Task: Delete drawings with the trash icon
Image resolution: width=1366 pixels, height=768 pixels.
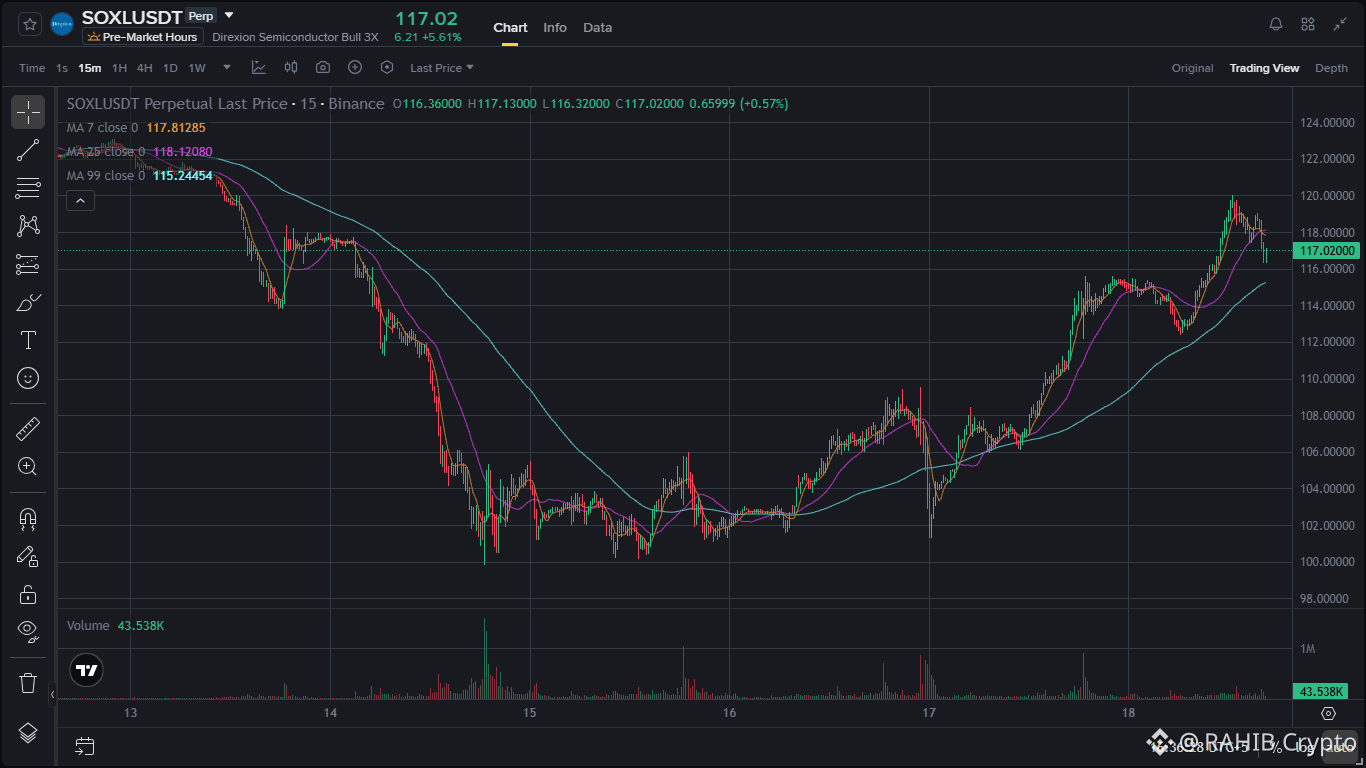Action: [28, 683]
